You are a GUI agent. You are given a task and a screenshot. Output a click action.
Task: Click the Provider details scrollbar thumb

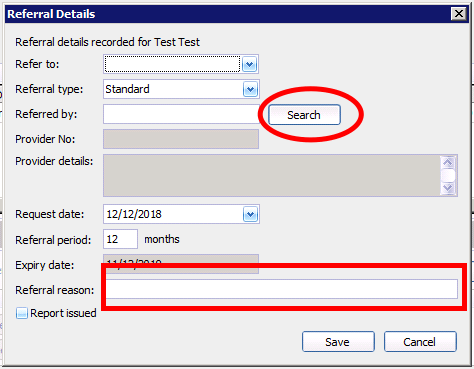point(448,175)
